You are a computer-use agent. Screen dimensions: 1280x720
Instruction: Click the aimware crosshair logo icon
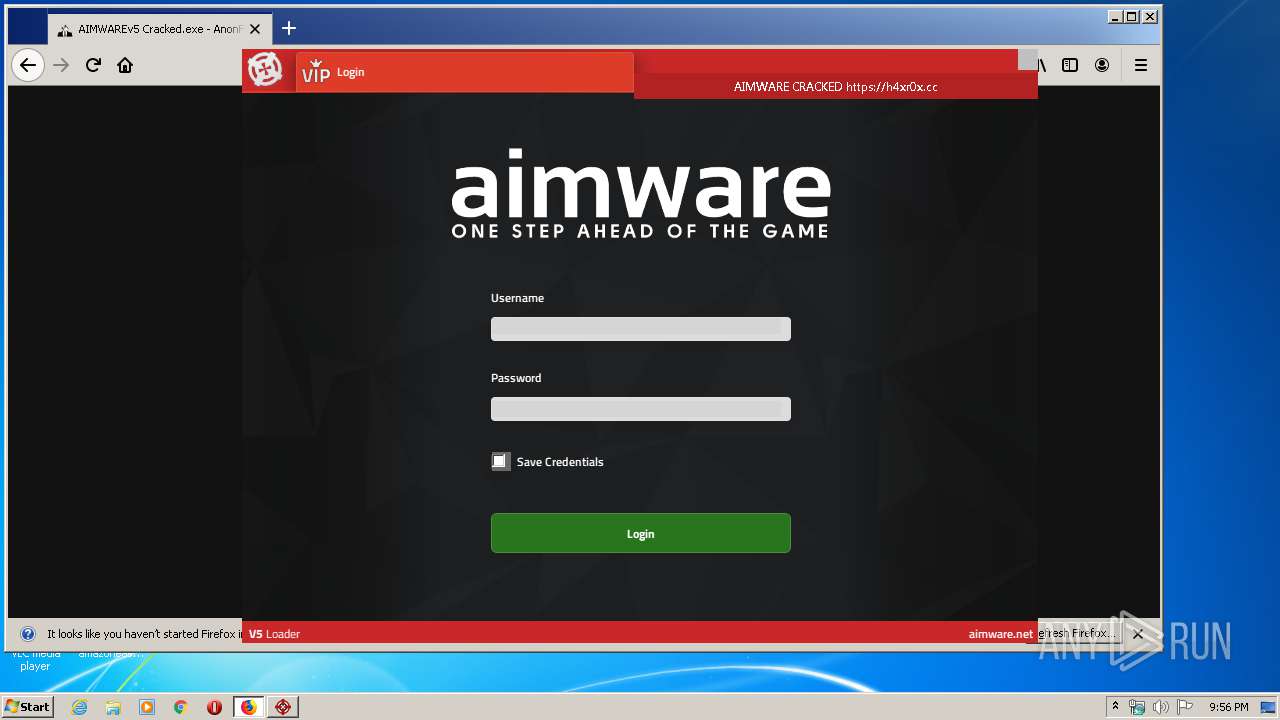[x=265, y=70]
